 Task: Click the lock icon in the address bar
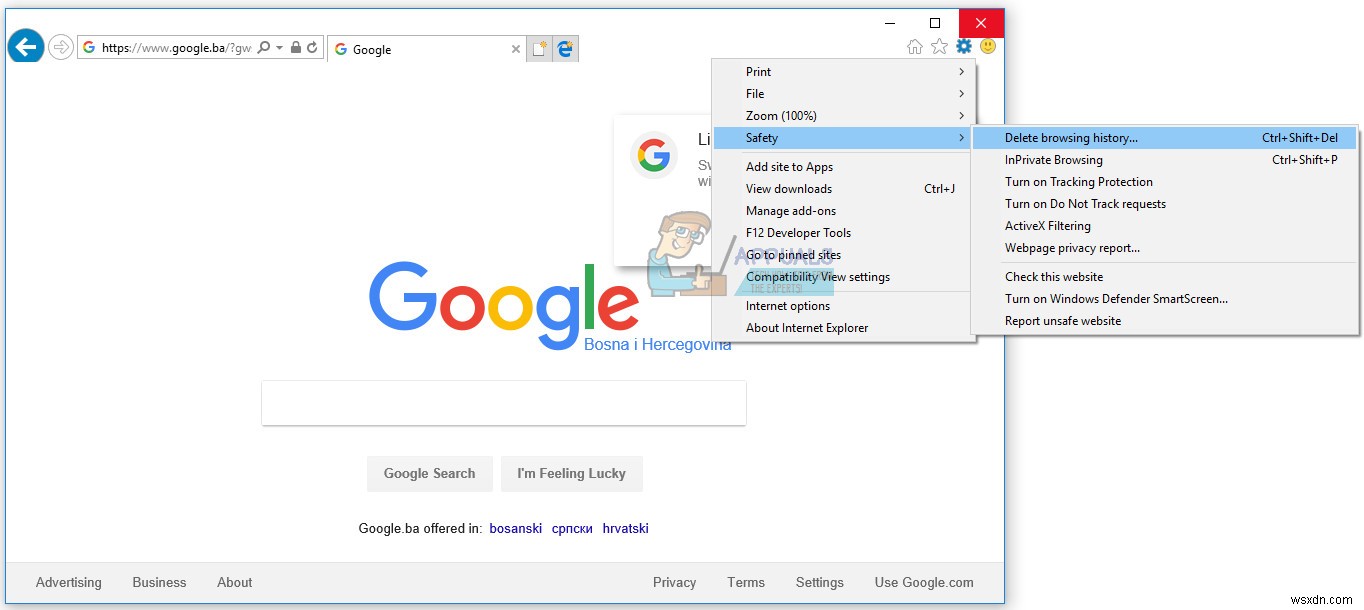pyautogui.click(x=295, y=46)
